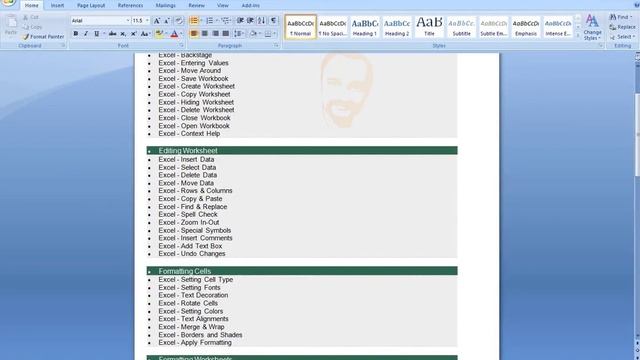This screenshot has width=640, height=360.
Task: Click the Copy icon
Action: pyautogui.click(x=26, y=27)
